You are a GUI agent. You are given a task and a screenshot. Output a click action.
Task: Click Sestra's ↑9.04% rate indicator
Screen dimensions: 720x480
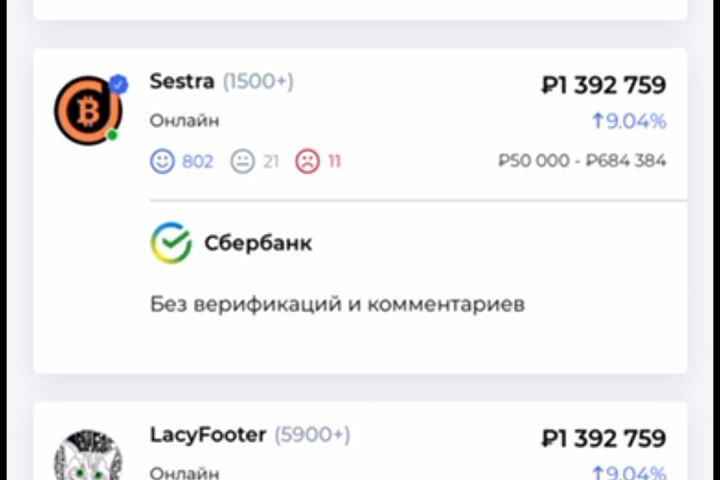click(x=628, y=122)
